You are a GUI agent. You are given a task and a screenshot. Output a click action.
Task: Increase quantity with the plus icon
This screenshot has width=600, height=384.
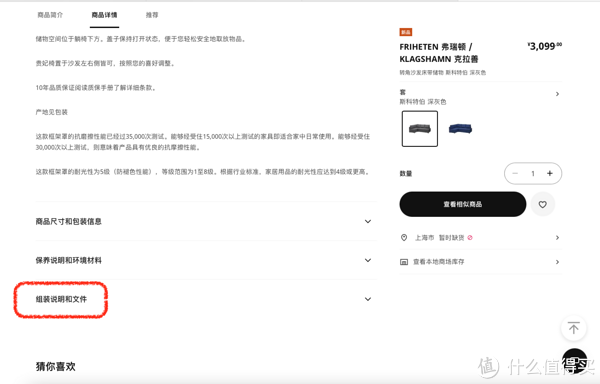tap(550, 173)
